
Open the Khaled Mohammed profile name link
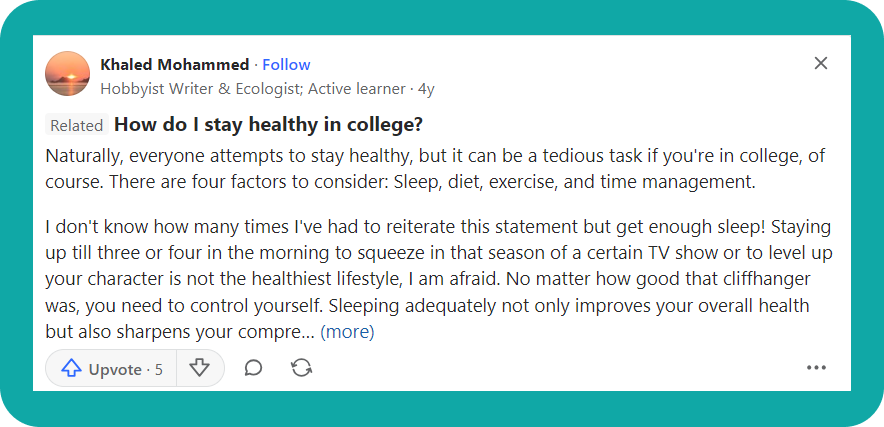pyautogui.click(x=175, y=65)
